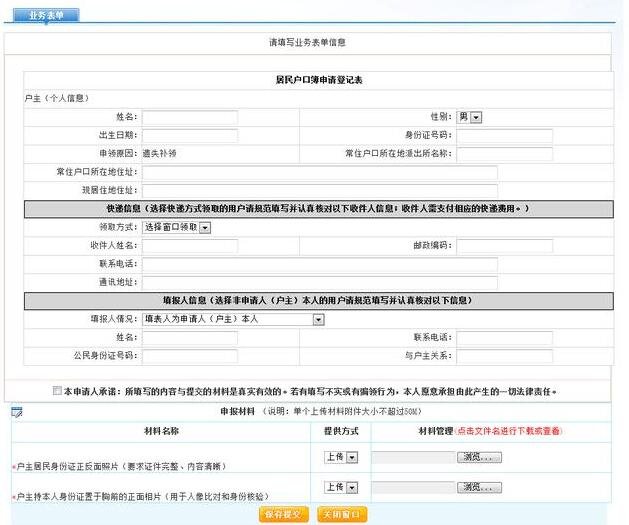Click the 收件人姓名 input field

(x=190, y=246)
